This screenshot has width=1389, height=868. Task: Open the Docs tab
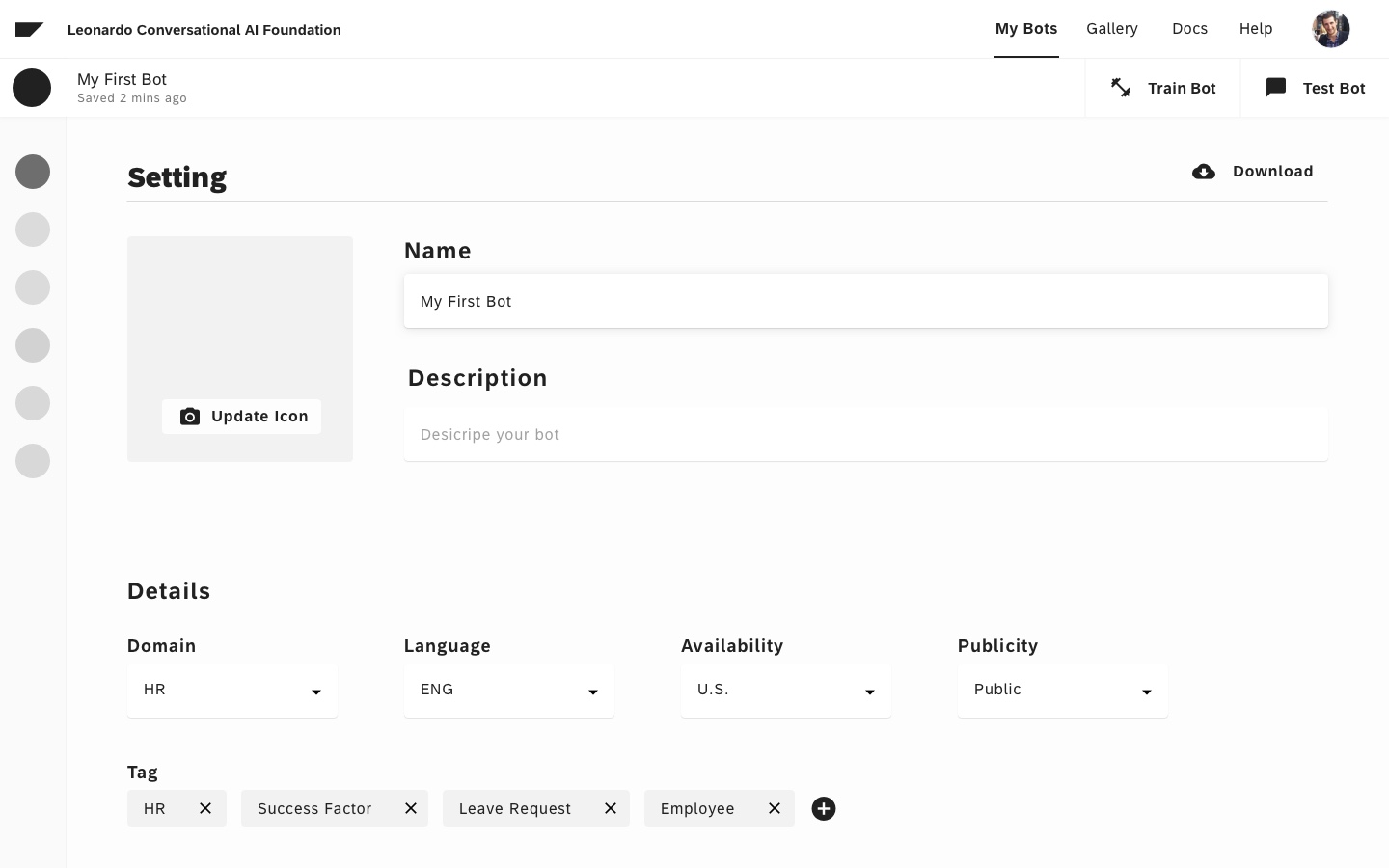(1189, 29)
